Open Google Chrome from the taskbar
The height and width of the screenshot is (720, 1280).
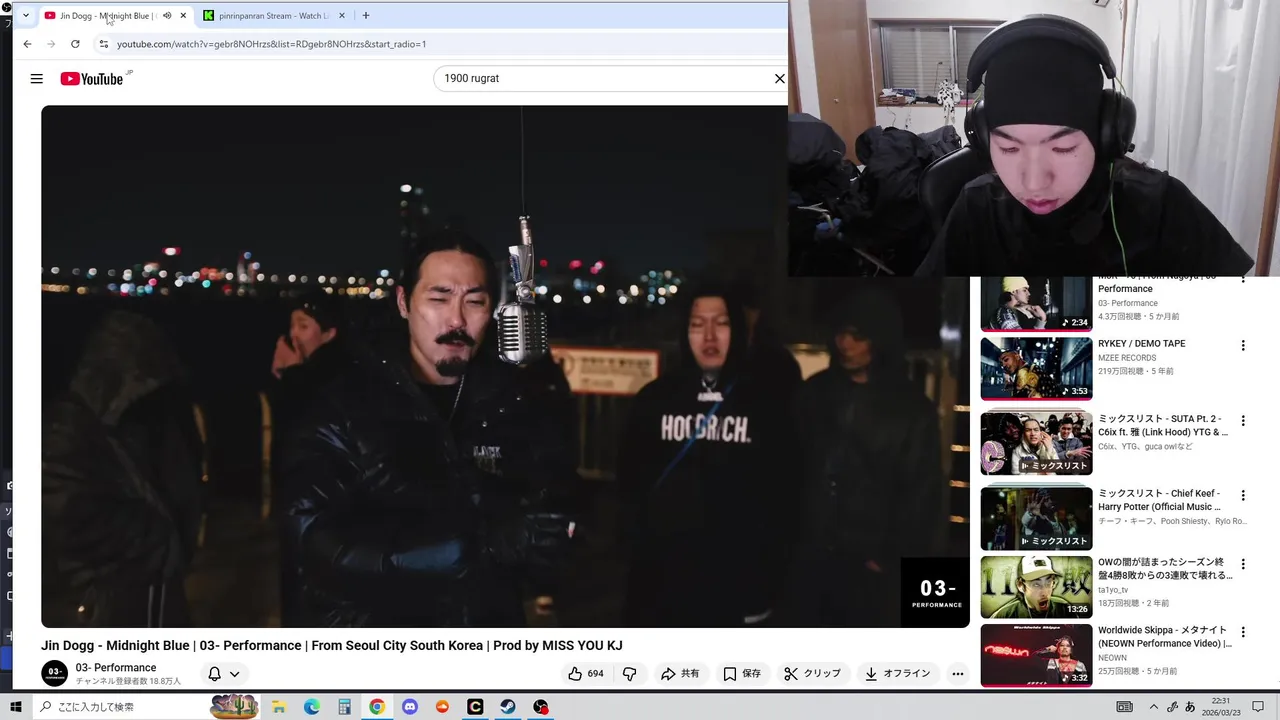point(377,707)
